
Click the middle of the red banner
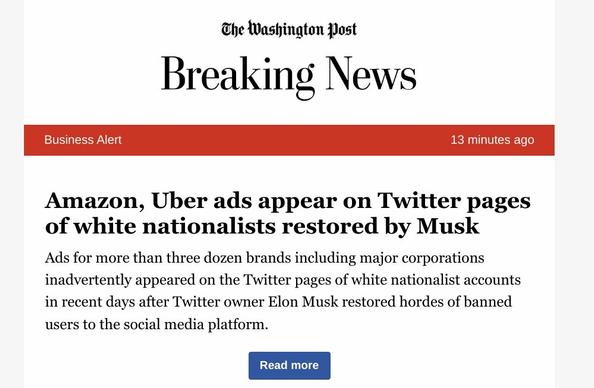coord(289,140)
